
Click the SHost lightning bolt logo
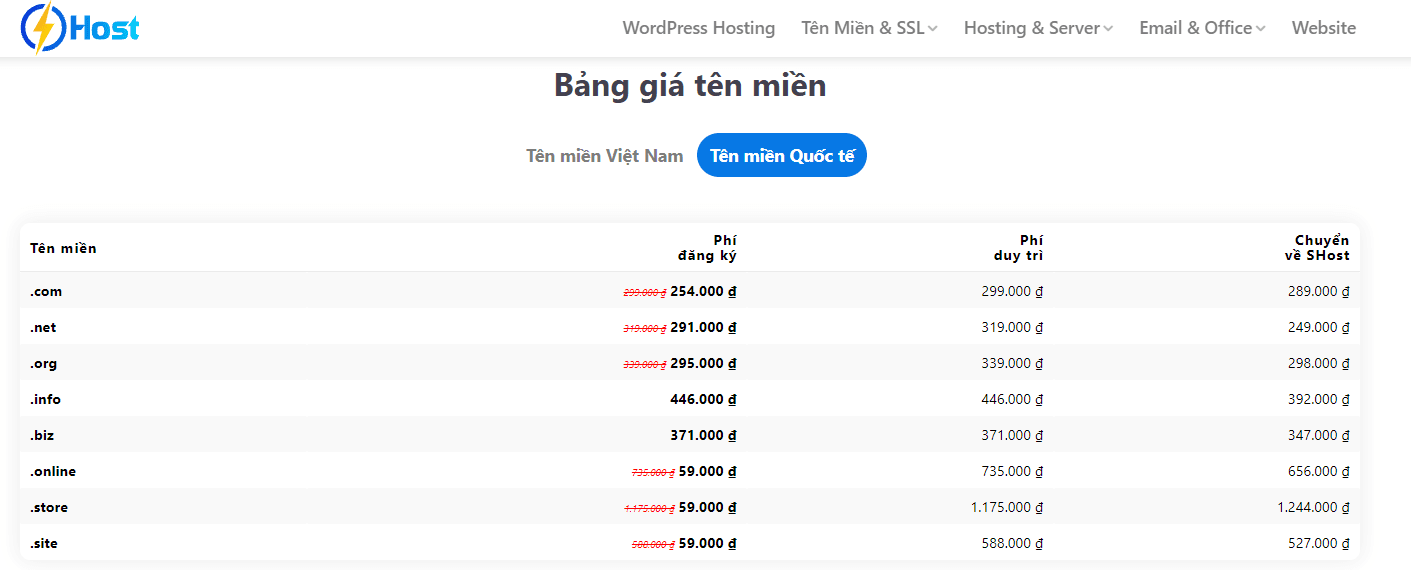click(x=80, y=27)
